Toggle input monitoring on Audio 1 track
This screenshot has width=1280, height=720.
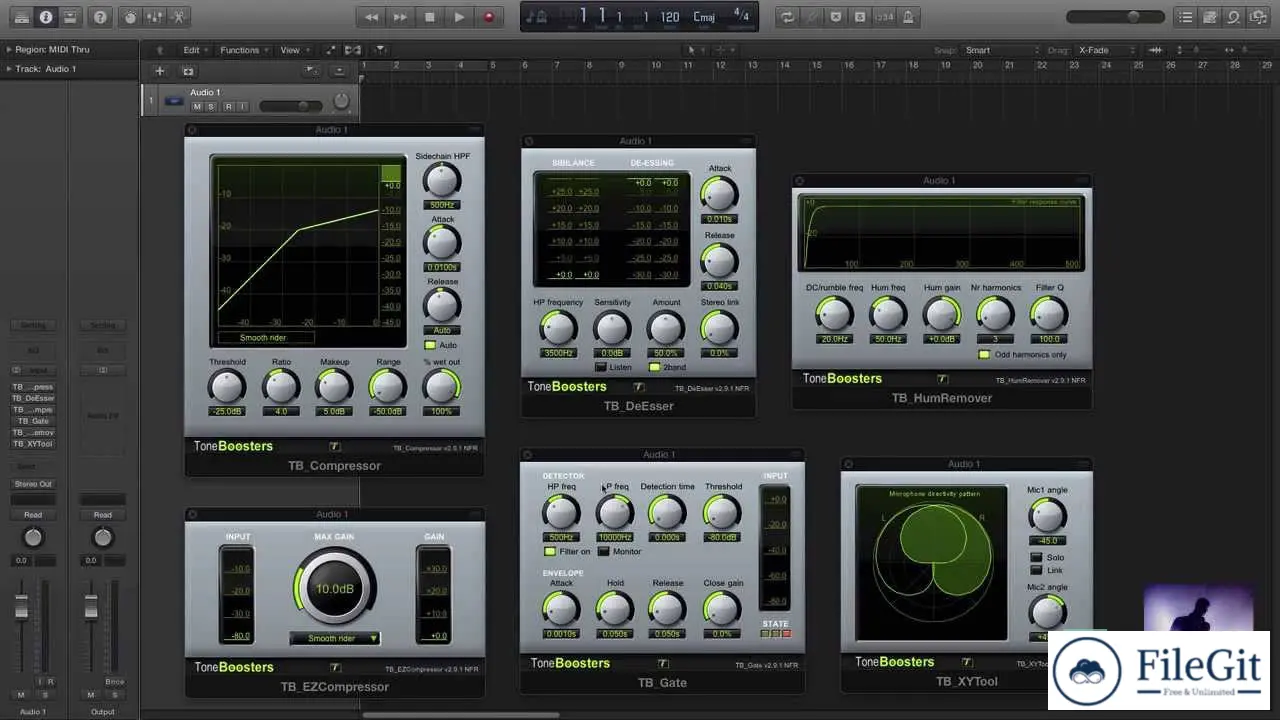[x=242, y=106]
